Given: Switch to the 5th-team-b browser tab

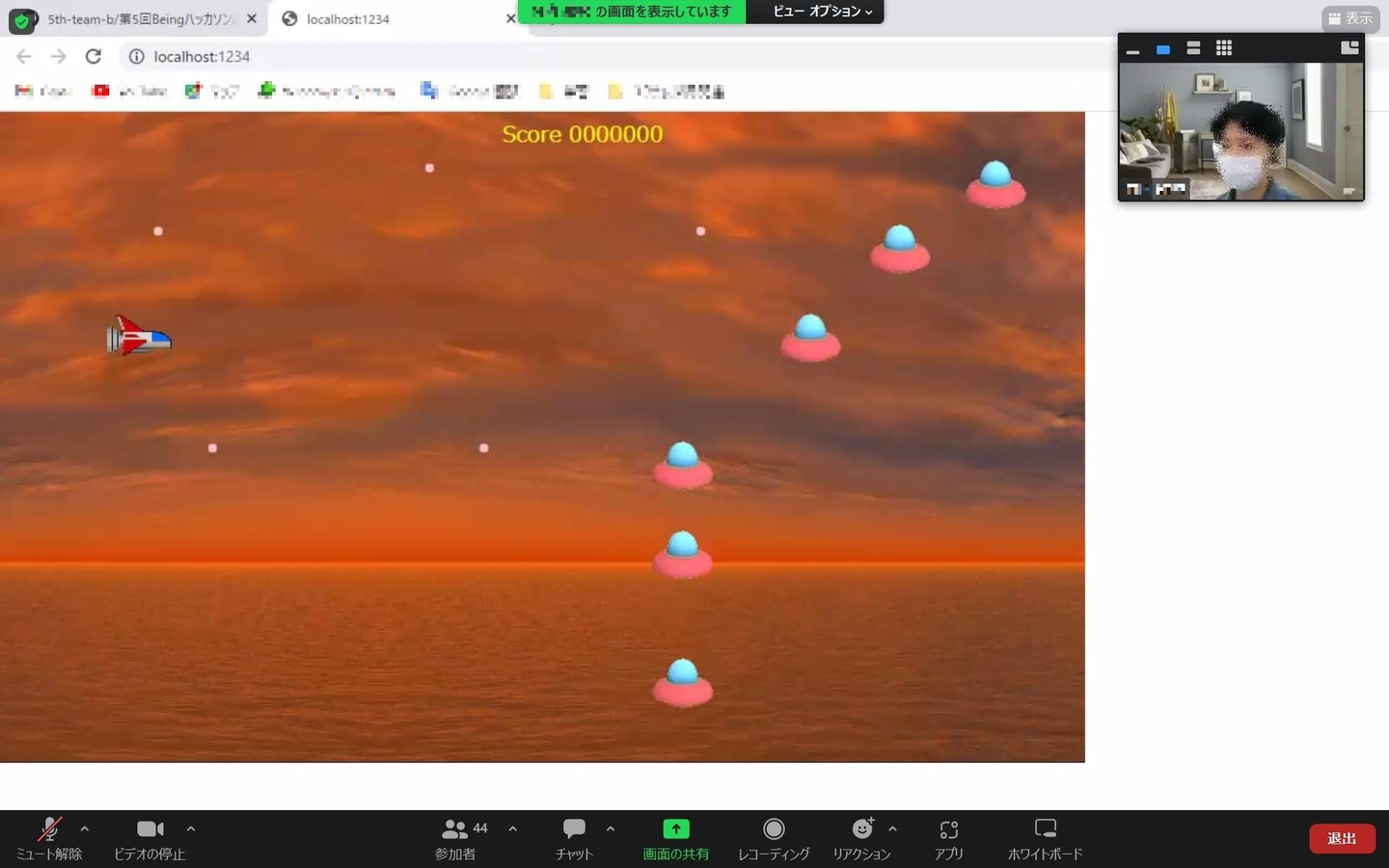Looking at the screenshot, I should pyautogui.click(x=140, y=18).
